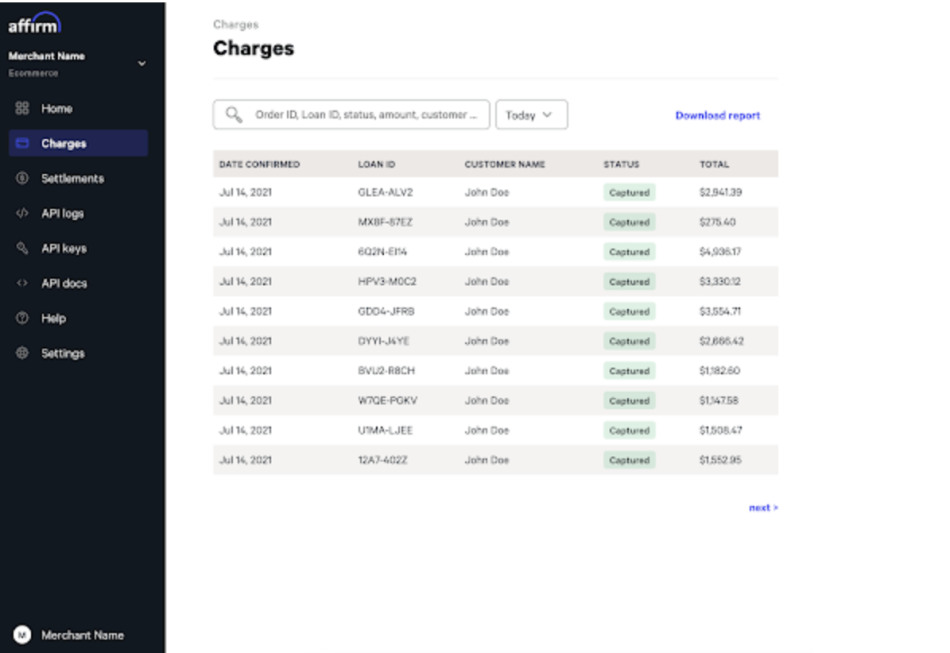Focus the Order ID, Loan ID search field

[x=351, y=114]
